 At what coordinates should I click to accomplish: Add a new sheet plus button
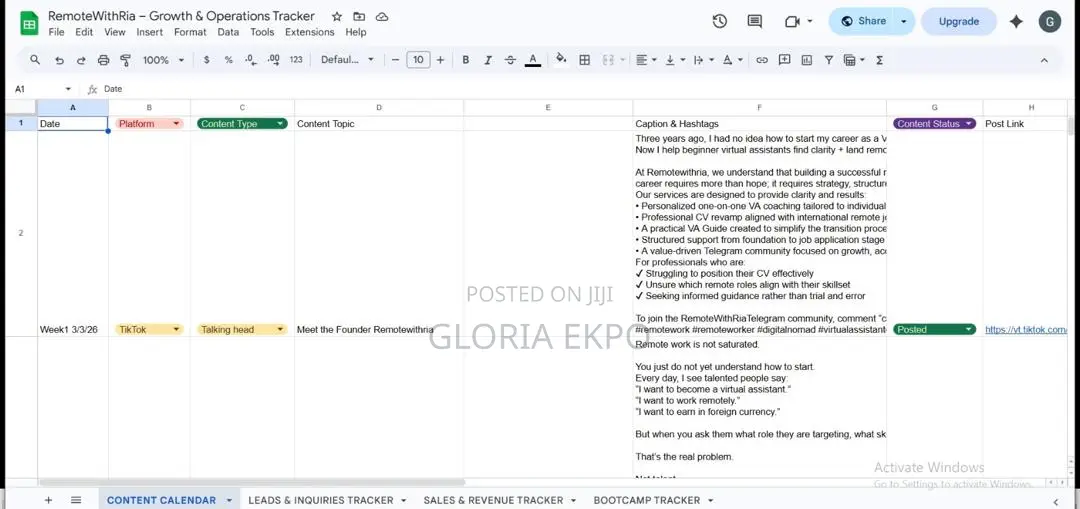point(48,500)
